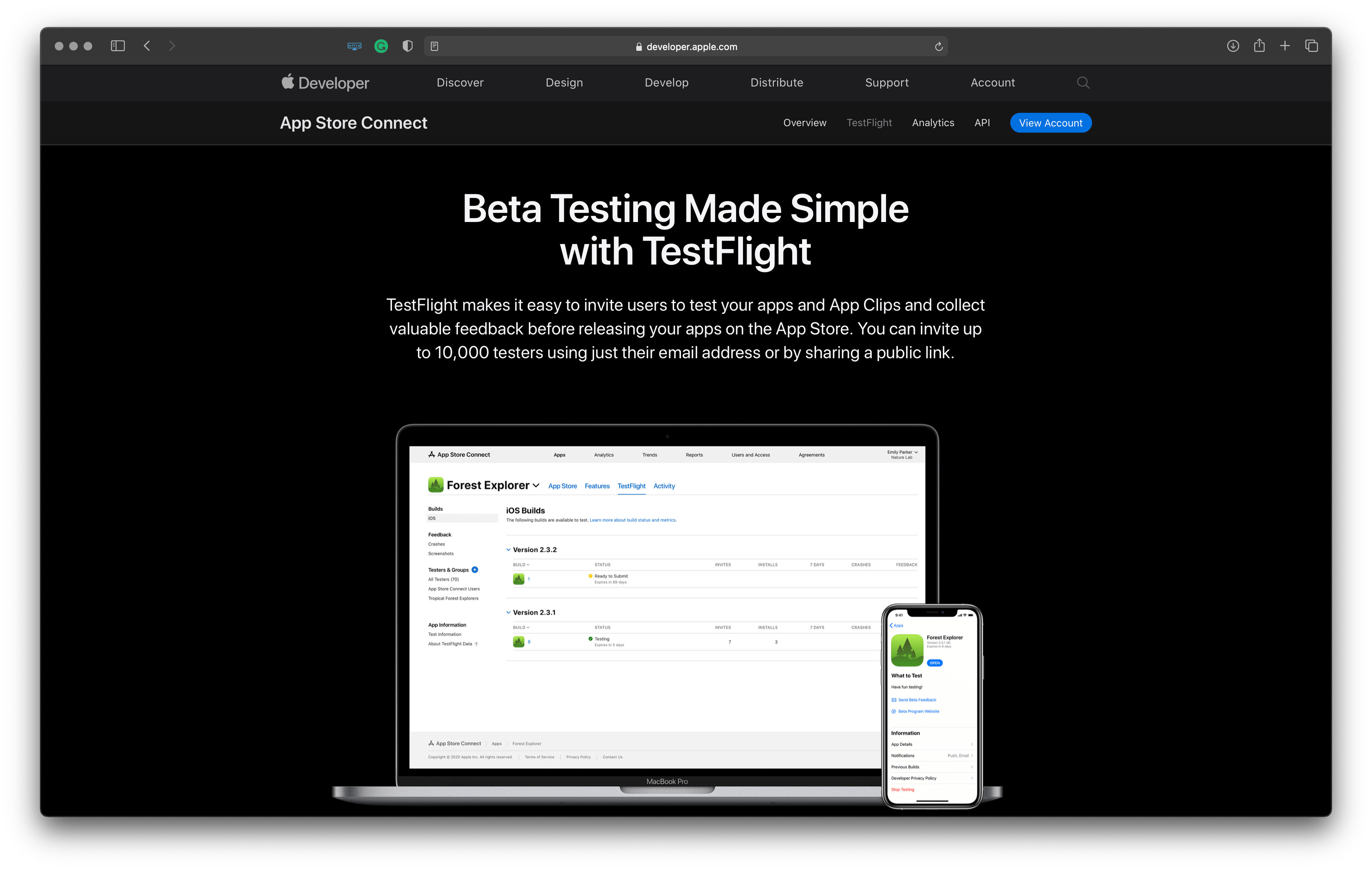Go forward to the next page
This screenshot has width=1372, height=870.
tap(172, 46)
